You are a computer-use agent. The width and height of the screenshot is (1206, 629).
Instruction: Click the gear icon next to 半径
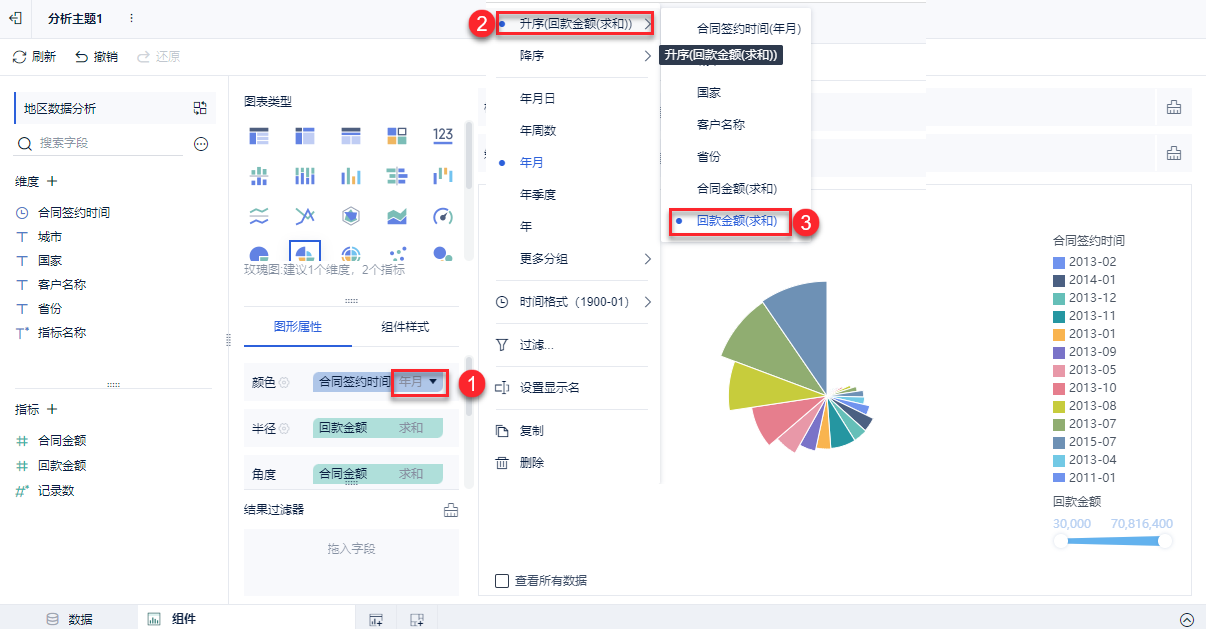pos(285,428)
